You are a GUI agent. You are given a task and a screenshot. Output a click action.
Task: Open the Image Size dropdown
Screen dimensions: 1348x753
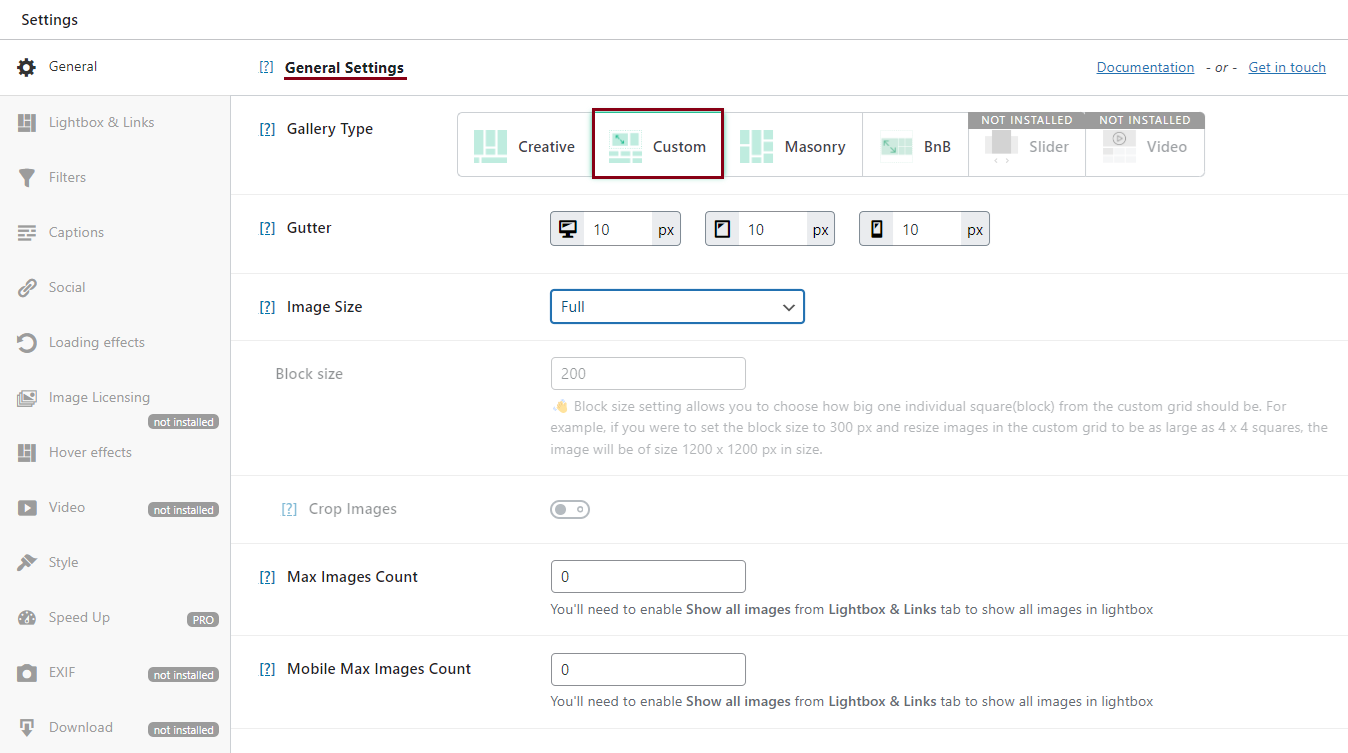677,307
